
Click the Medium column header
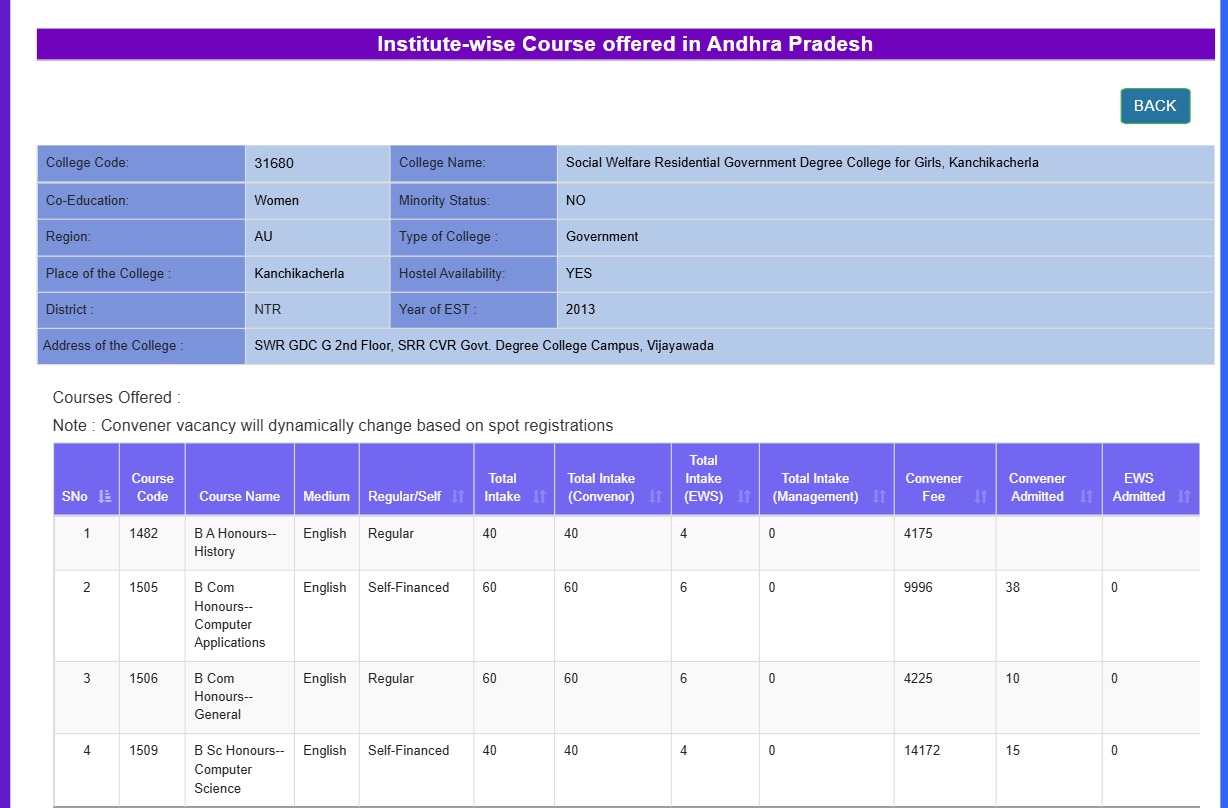[326, 496]
